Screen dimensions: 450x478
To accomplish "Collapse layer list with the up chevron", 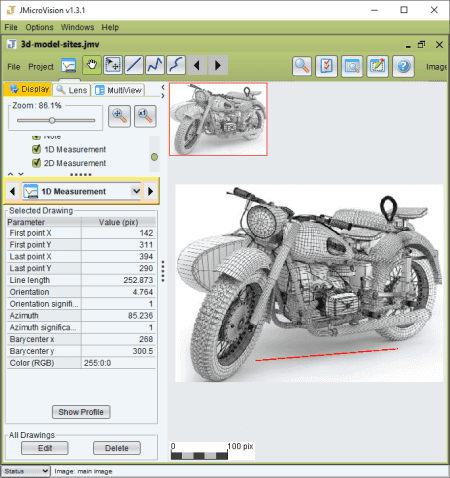I will 10,174.
